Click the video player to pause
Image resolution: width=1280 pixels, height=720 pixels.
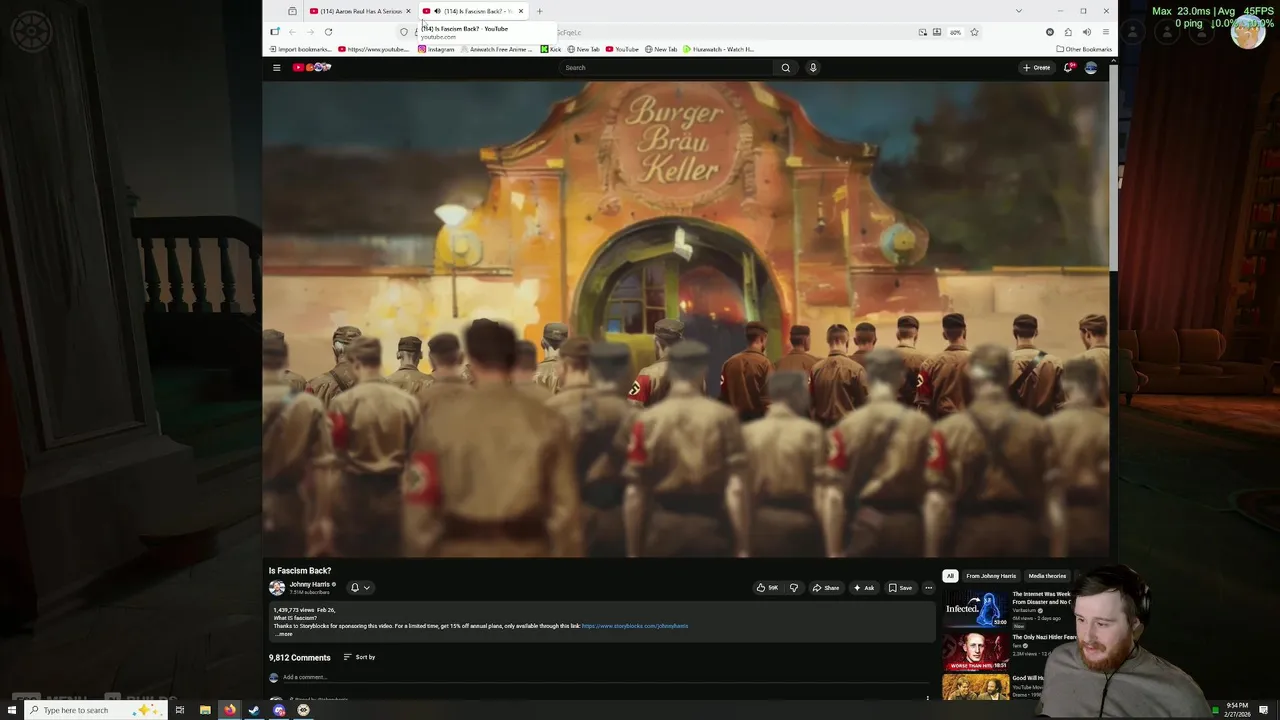[686, 318]
